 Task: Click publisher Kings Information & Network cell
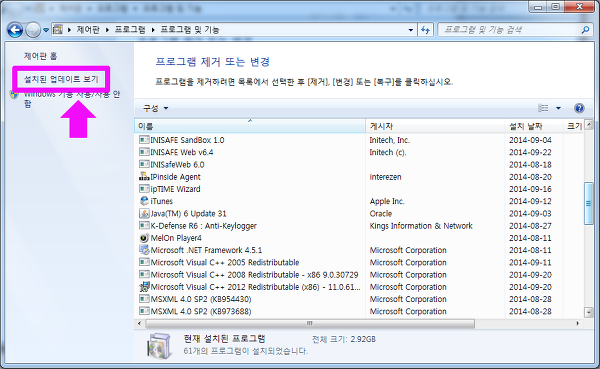pos(421,226)
